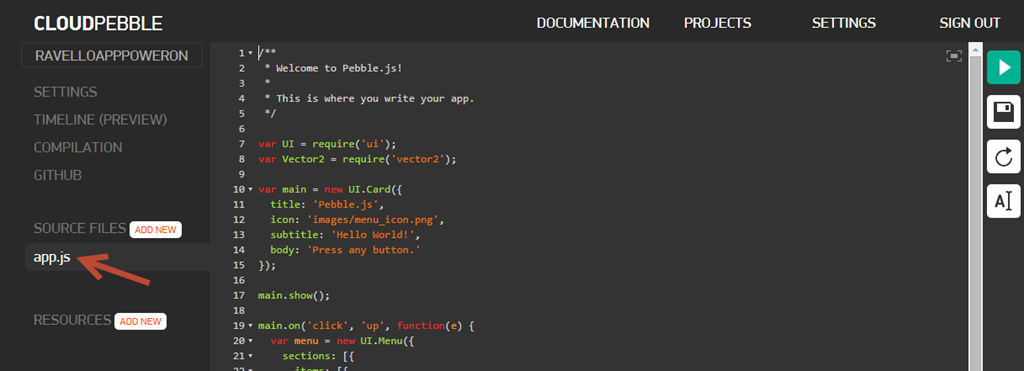Click the 'new UI.Menu({' line
The width and height of the screenshot is (1024, 371).
click(x=342, y=340)
